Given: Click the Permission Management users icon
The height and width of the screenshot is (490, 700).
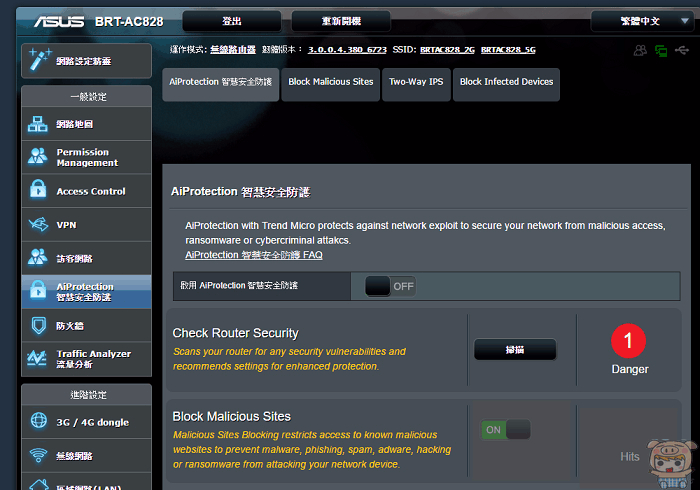Looking at the screenshot, I should pyautogui.click(x=38, y=156).
